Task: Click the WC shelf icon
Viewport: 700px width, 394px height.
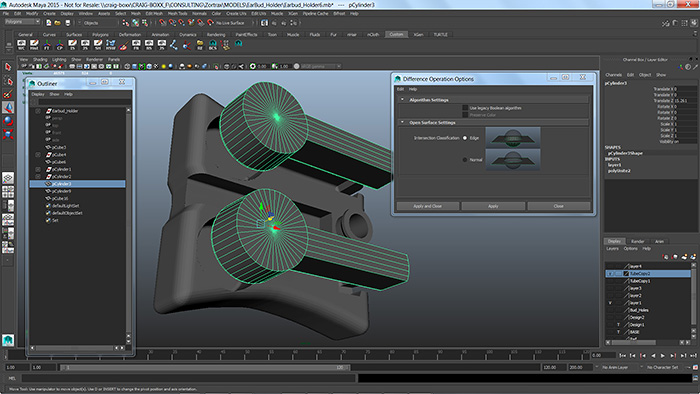Action: click(x=21, y=45)
